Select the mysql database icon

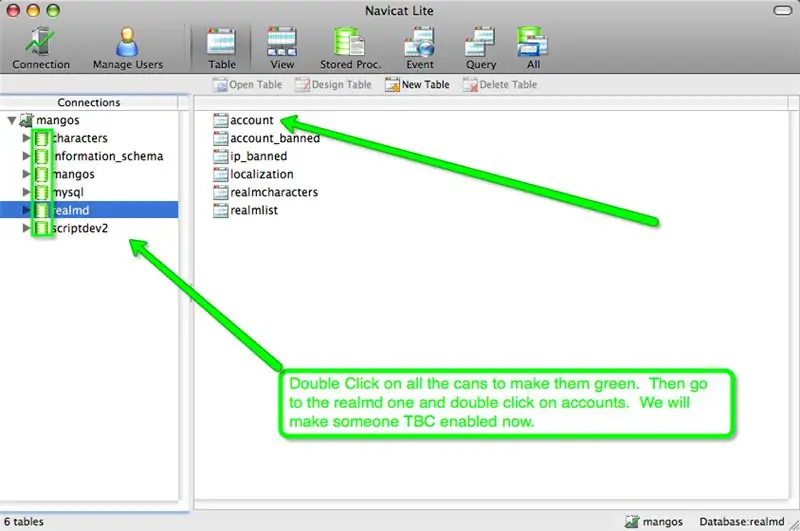pos(42,192)
